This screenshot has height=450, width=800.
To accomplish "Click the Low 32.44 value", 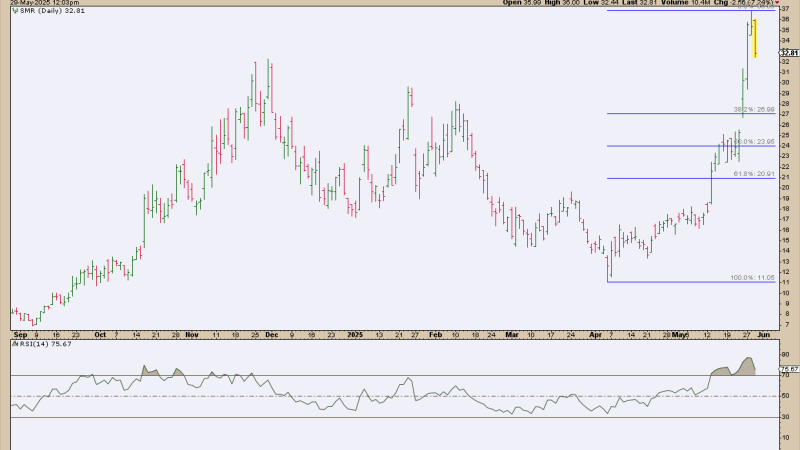I will pyautogui.click(x=601, y=3).
